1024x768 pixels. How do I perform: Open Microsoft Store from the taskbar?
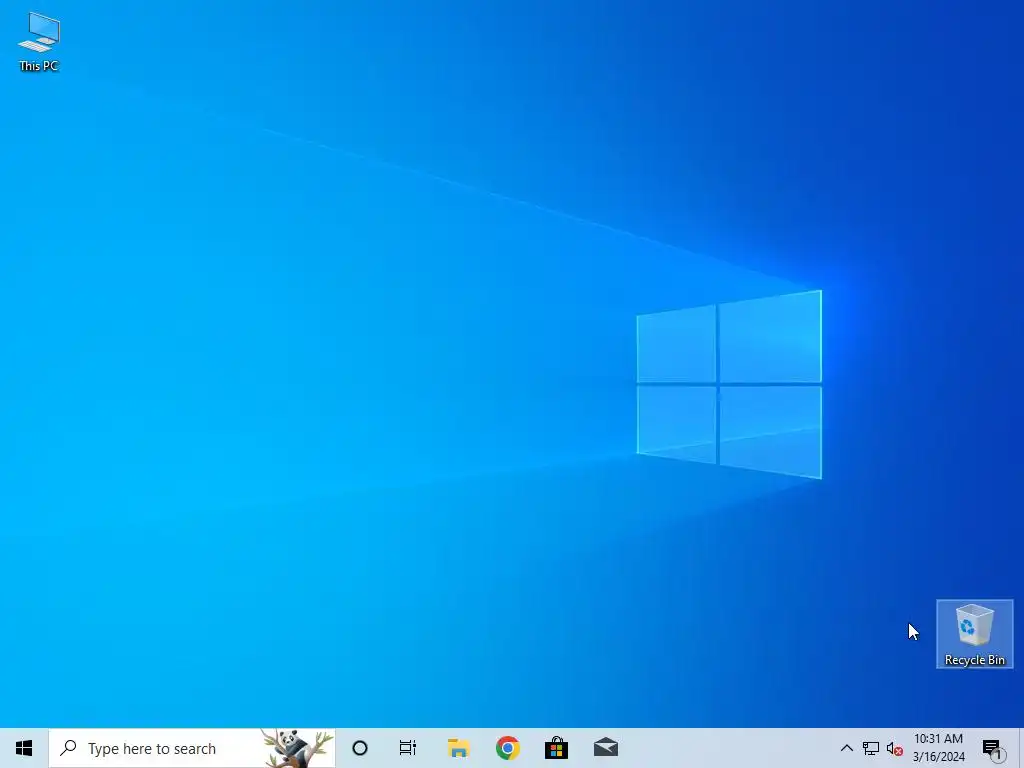click(556, 748)
